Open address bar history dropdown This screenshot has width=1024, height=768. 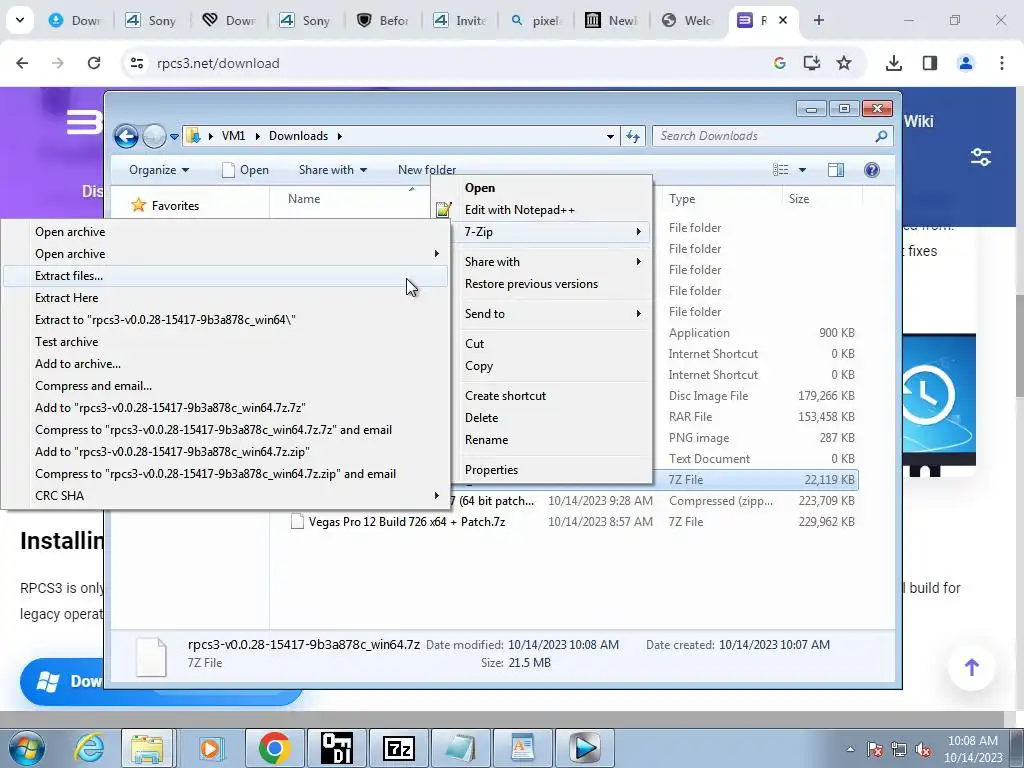point(610,136)
